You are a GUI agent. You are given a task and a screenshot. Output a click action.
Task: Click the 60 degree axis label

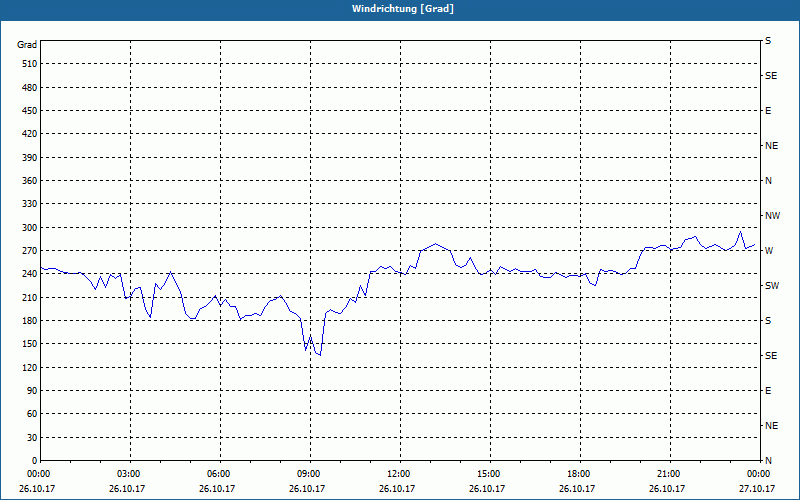32,414
